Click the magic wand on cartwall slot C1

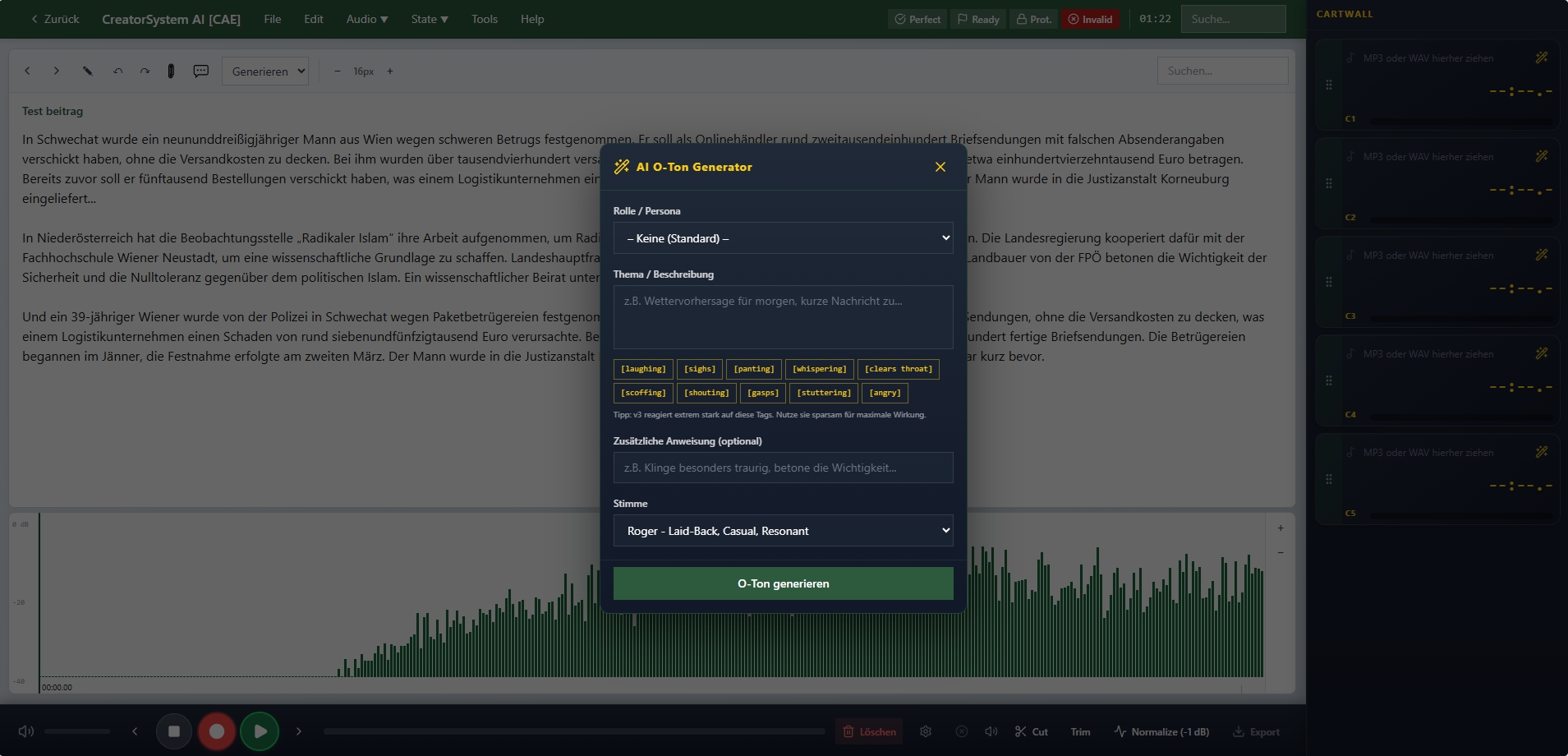tap(1541, 58)
